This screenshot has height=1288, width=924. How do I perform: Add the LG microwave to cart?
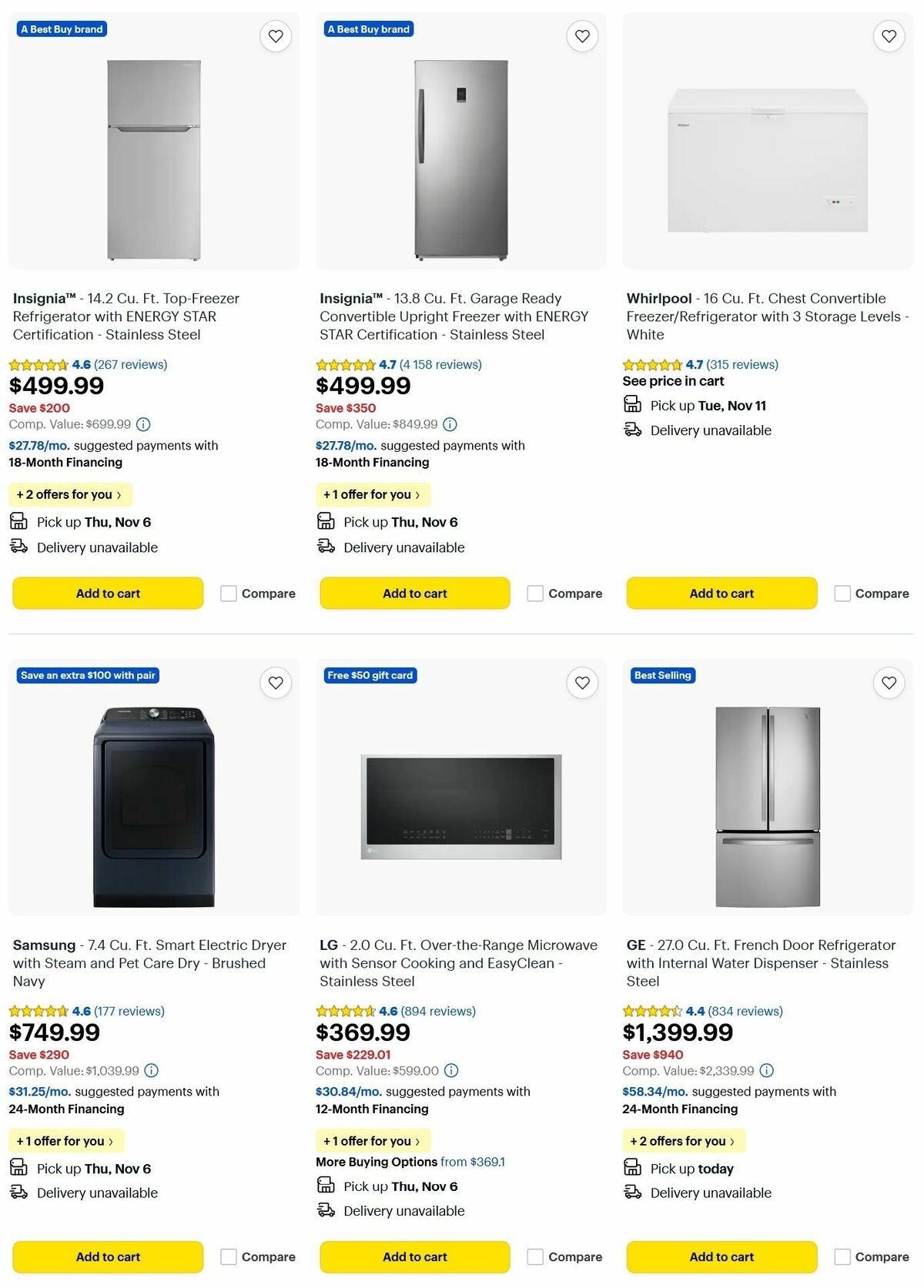coord(414,1256)
